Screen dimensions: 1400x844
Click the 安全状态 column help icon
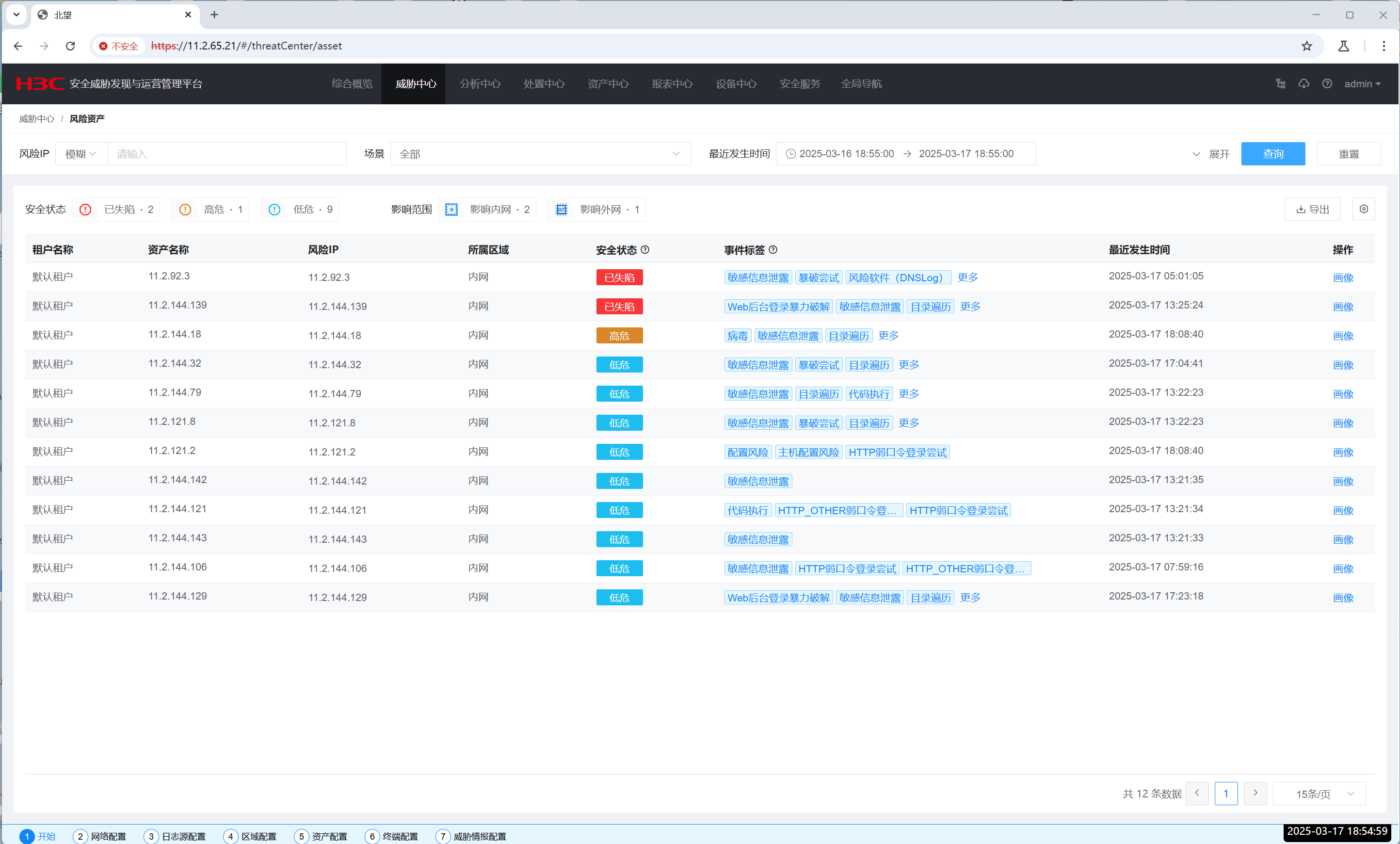645,249
